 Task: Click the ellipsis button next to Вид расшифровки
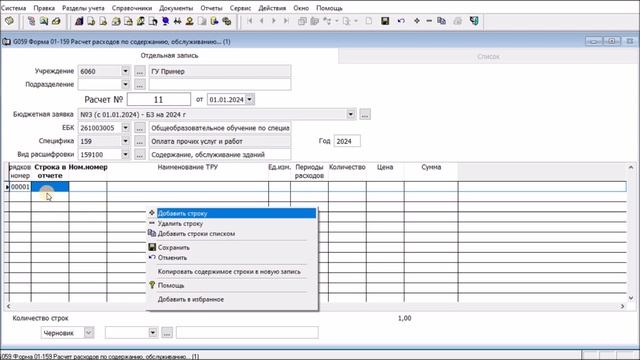click(140, 155)
